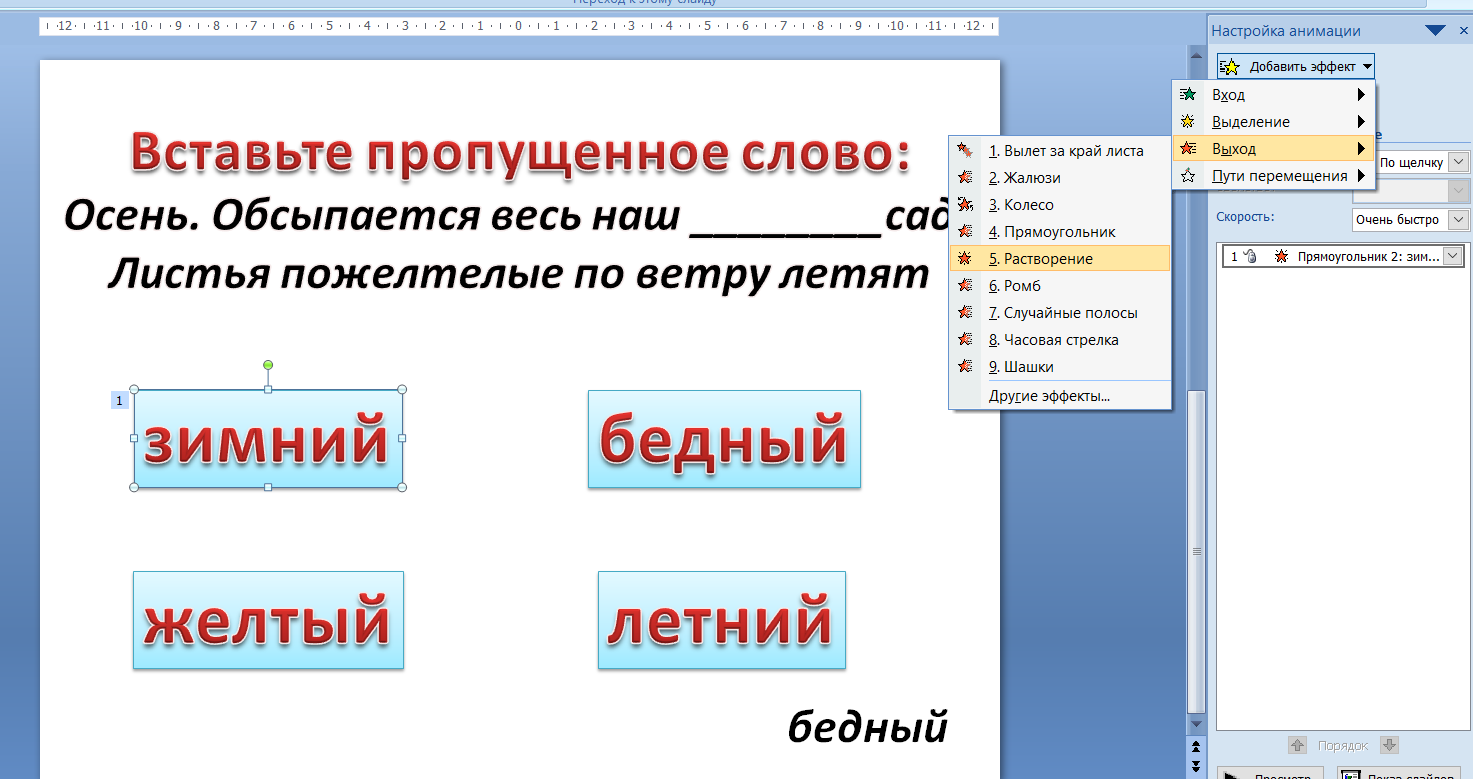
Task: Open the Выделение effects submenu
Action: (1274, 122)
